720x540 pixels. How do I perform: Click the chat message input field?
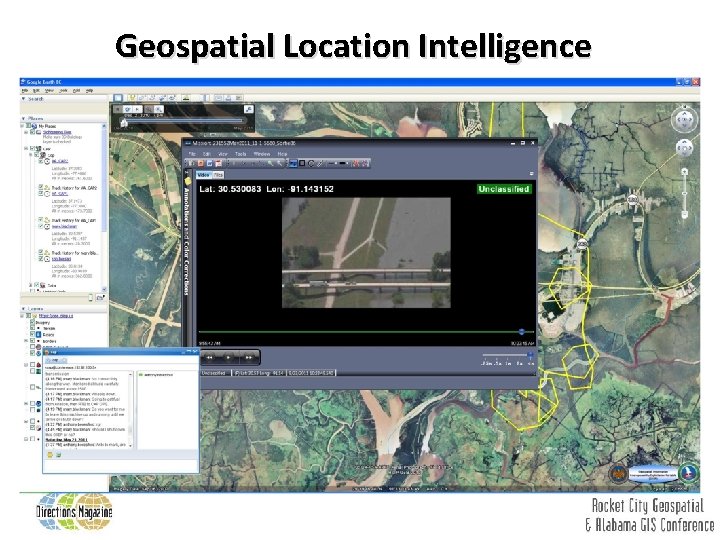121,466
